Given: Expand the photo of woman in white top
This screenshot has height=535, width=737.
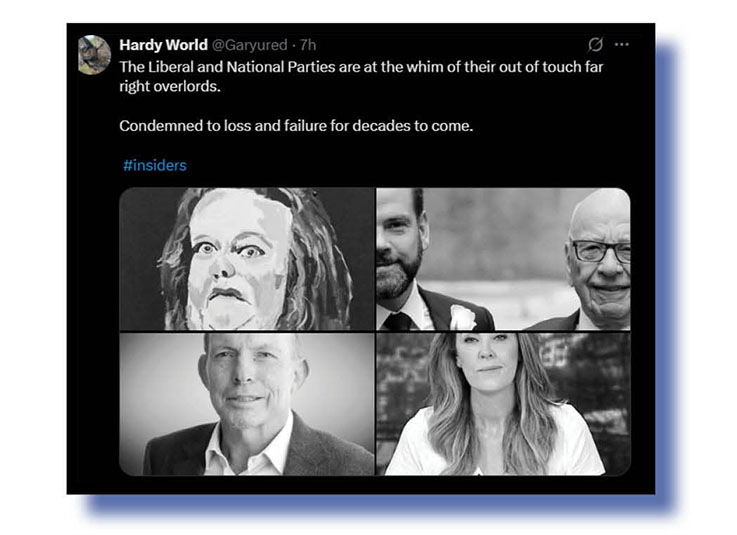Looking at the screenshot, I should tap(503, 404).
